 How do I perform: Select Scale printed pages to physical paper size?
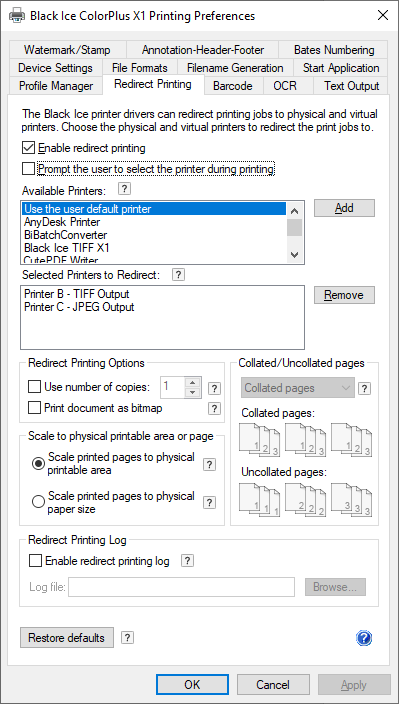39,502
